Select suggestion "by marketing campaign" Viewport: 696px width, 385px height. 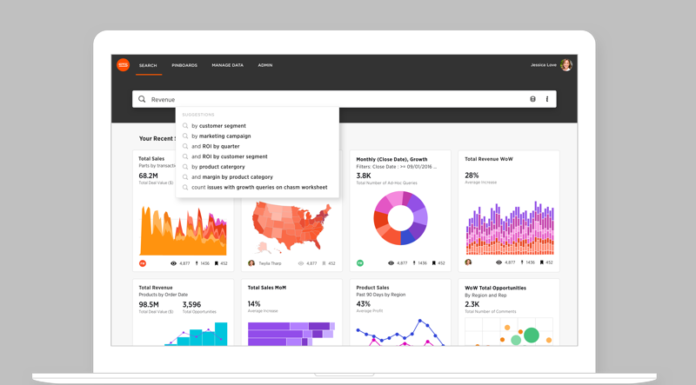click(x=221, y=136)
